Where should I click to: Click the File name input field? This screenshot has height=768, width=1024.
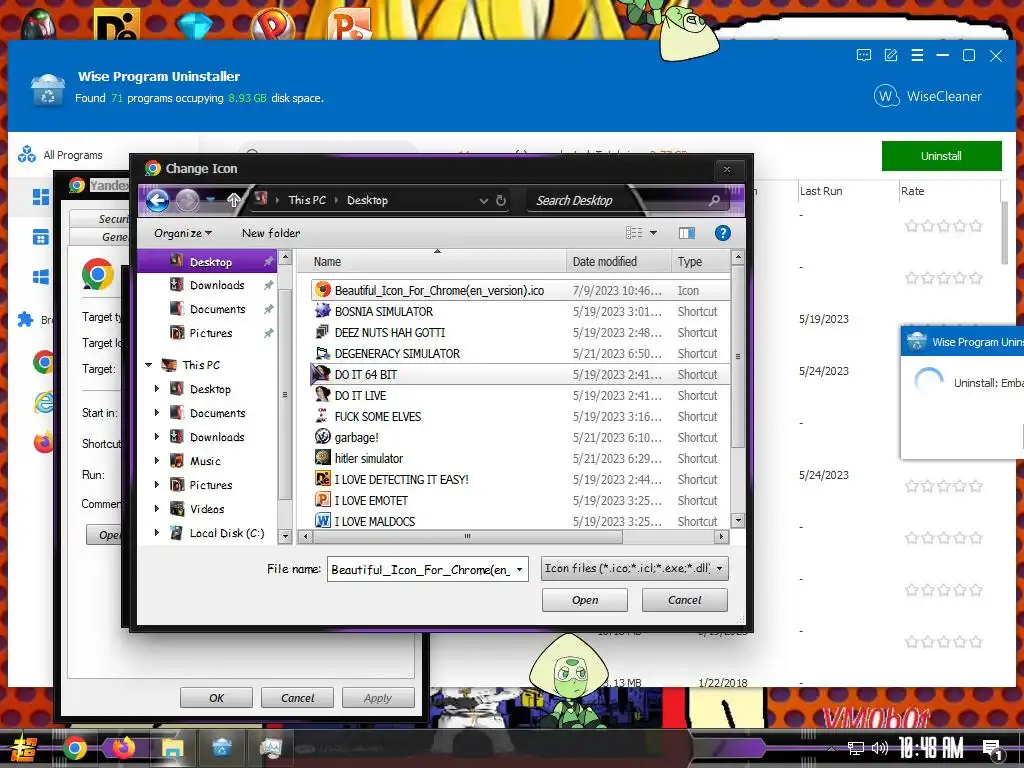click(x=421, y=569)
